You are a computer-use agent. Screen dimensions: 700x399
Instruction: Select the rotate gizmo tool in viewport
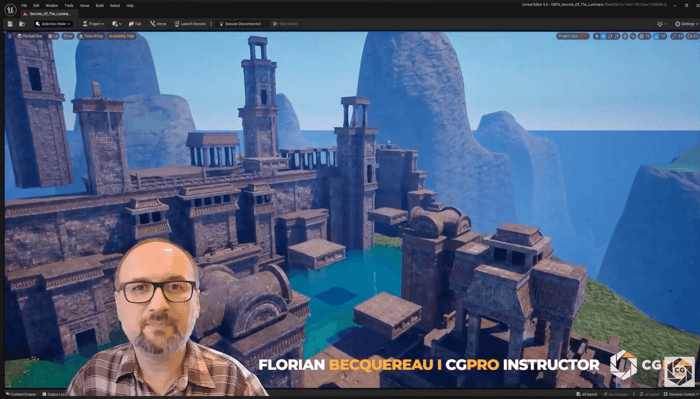point(610,36)
